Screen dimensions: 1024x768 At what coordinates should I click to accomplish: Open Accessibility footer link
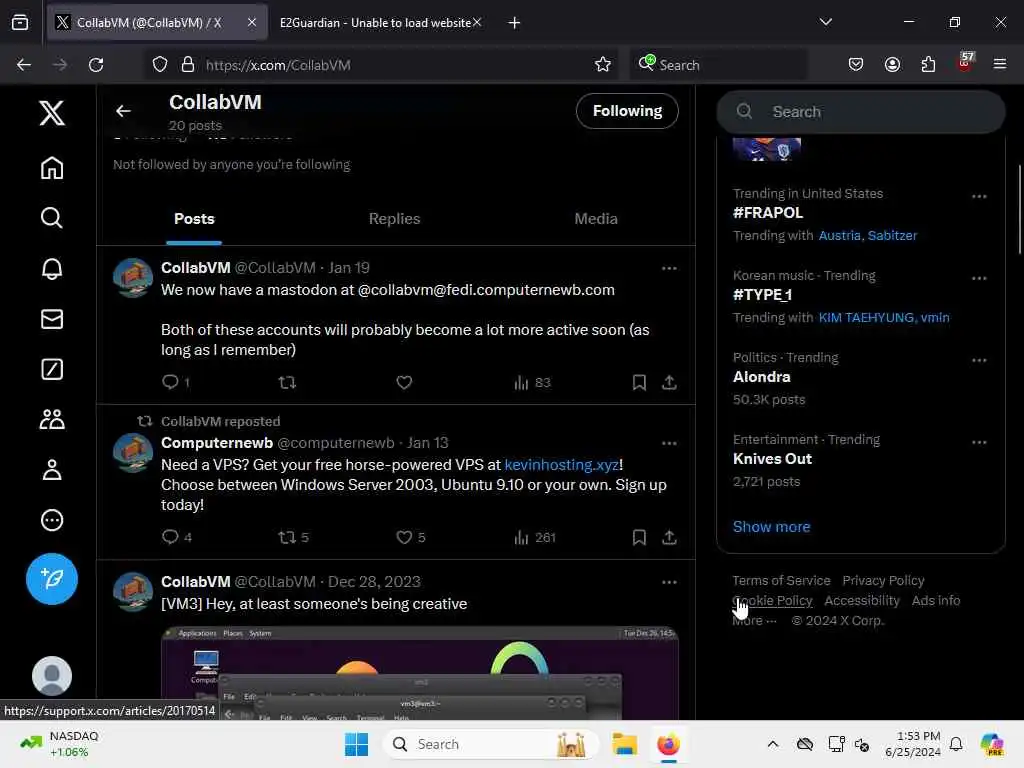click(861, 600)
